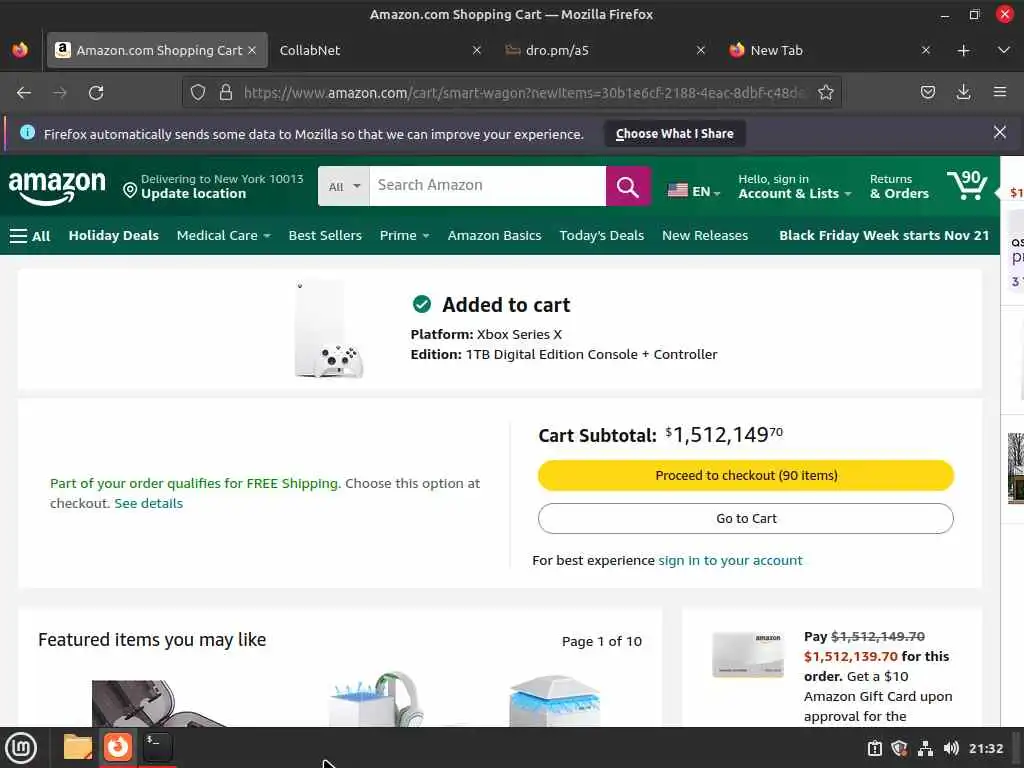Click the Firefox back arrow

(24, 93)
